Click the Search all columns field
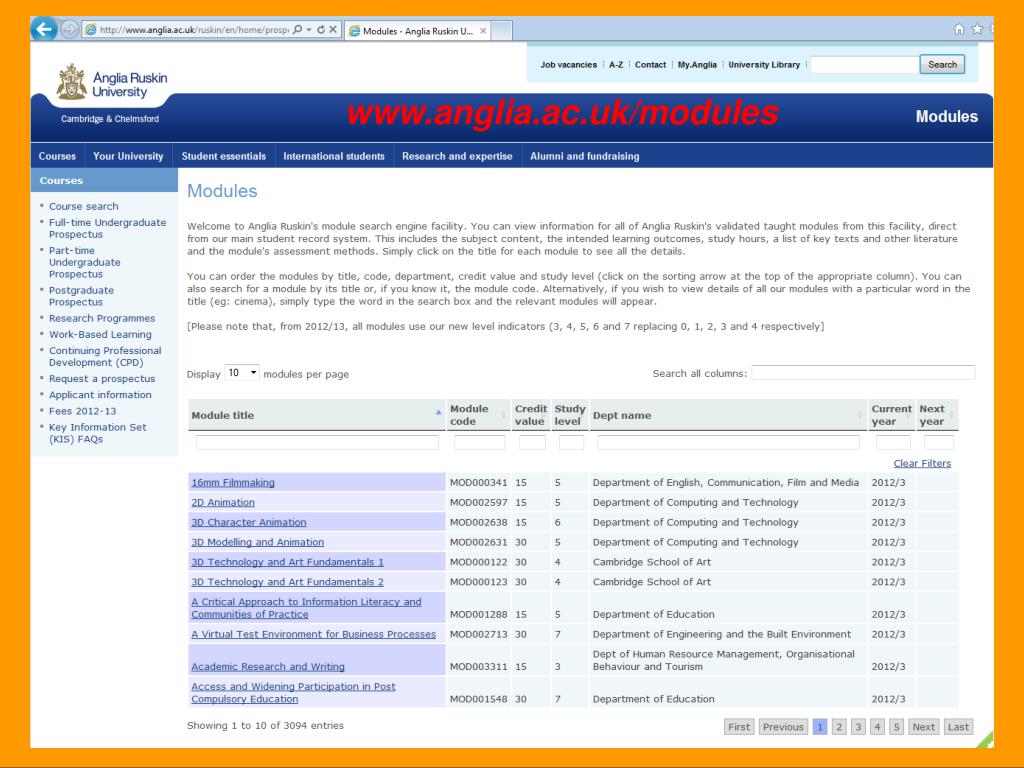This screenshot has height=768, width=1024. coord(863,373)
